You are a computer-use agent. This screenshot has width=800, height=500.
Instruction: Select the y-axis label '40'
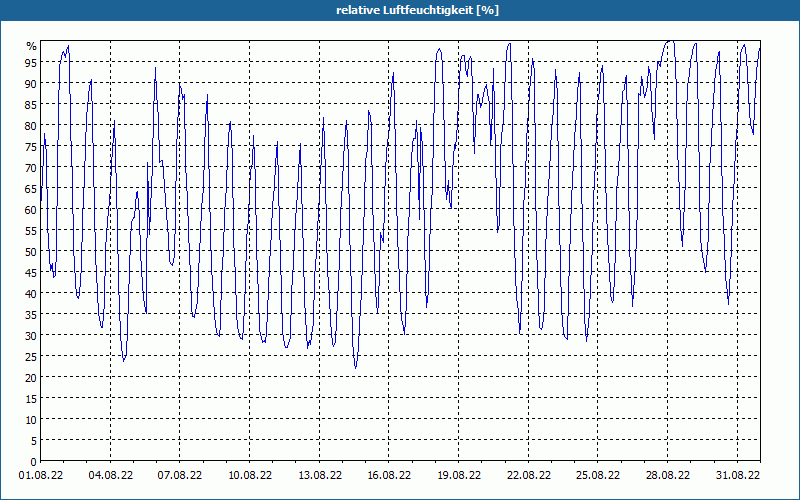pyautogui.click(x=31, y=294)
